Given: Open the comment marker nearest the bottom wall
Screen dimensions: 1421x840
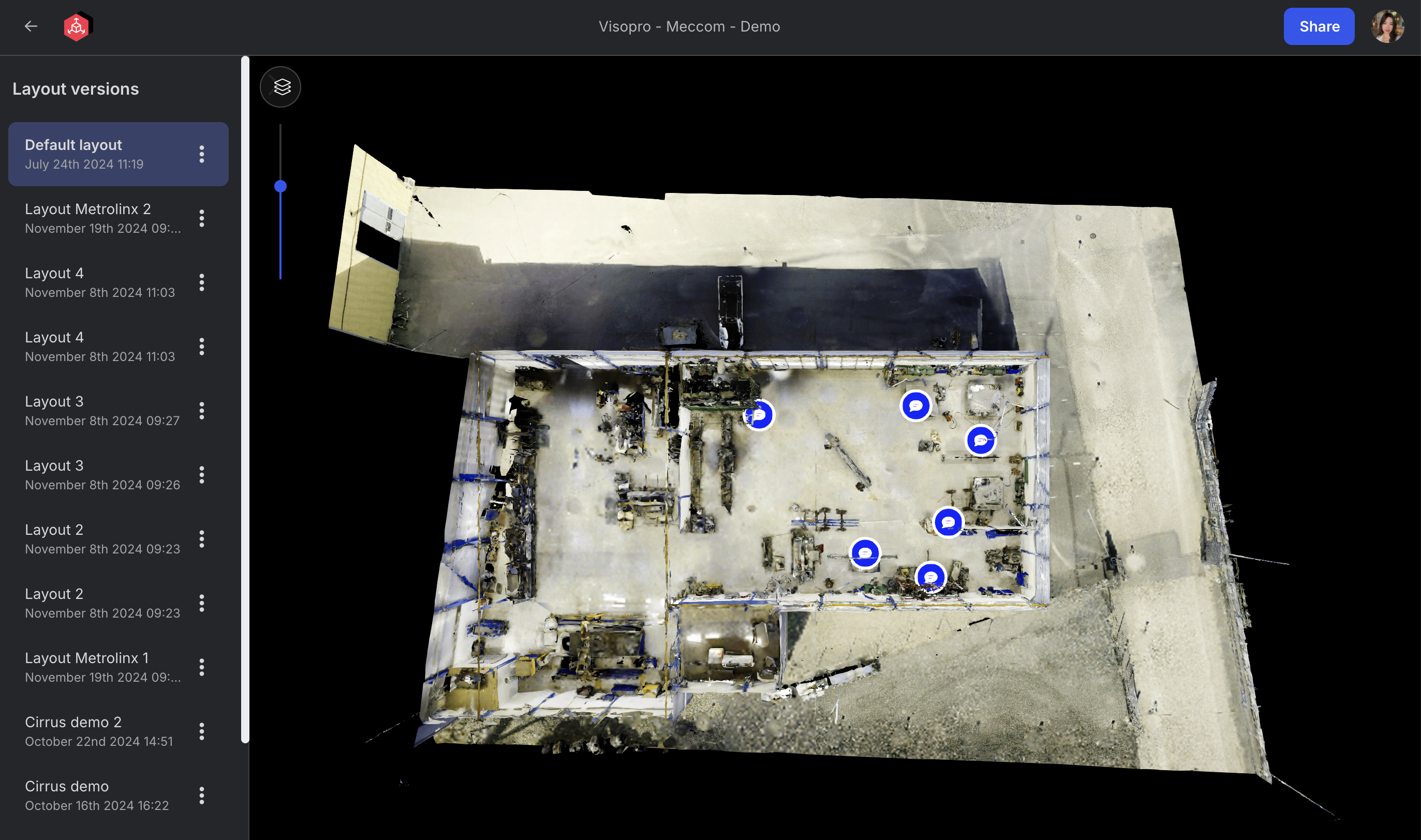Looking at the screenshot, I should [x=930, y=577].
